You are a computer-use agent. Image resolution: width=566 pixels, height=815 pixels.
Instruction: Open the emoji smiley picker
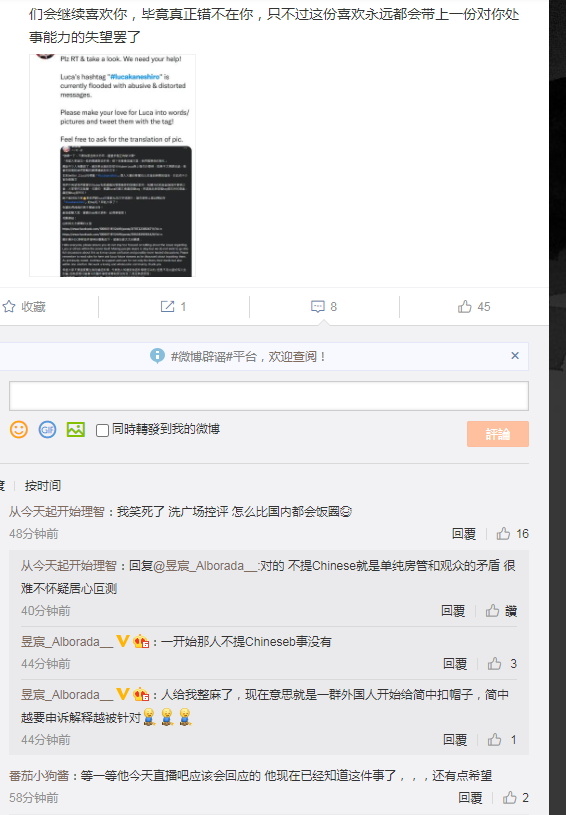click(19, 429)
